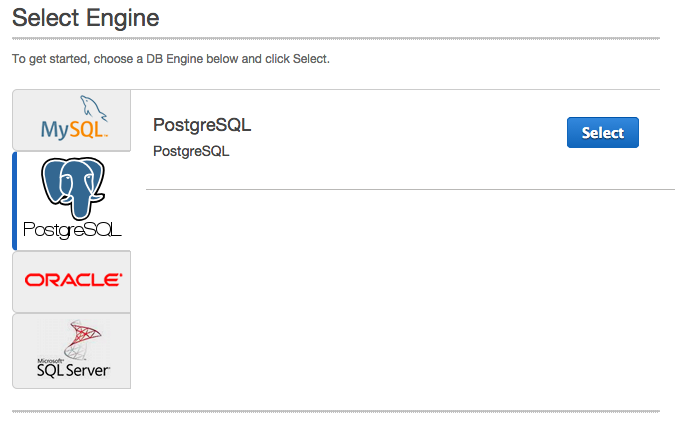Image resolution: width=681 pixels, height=427 pixels.
Task: Click the blue selected-tab indicator bar
Action: click(14, 200)
